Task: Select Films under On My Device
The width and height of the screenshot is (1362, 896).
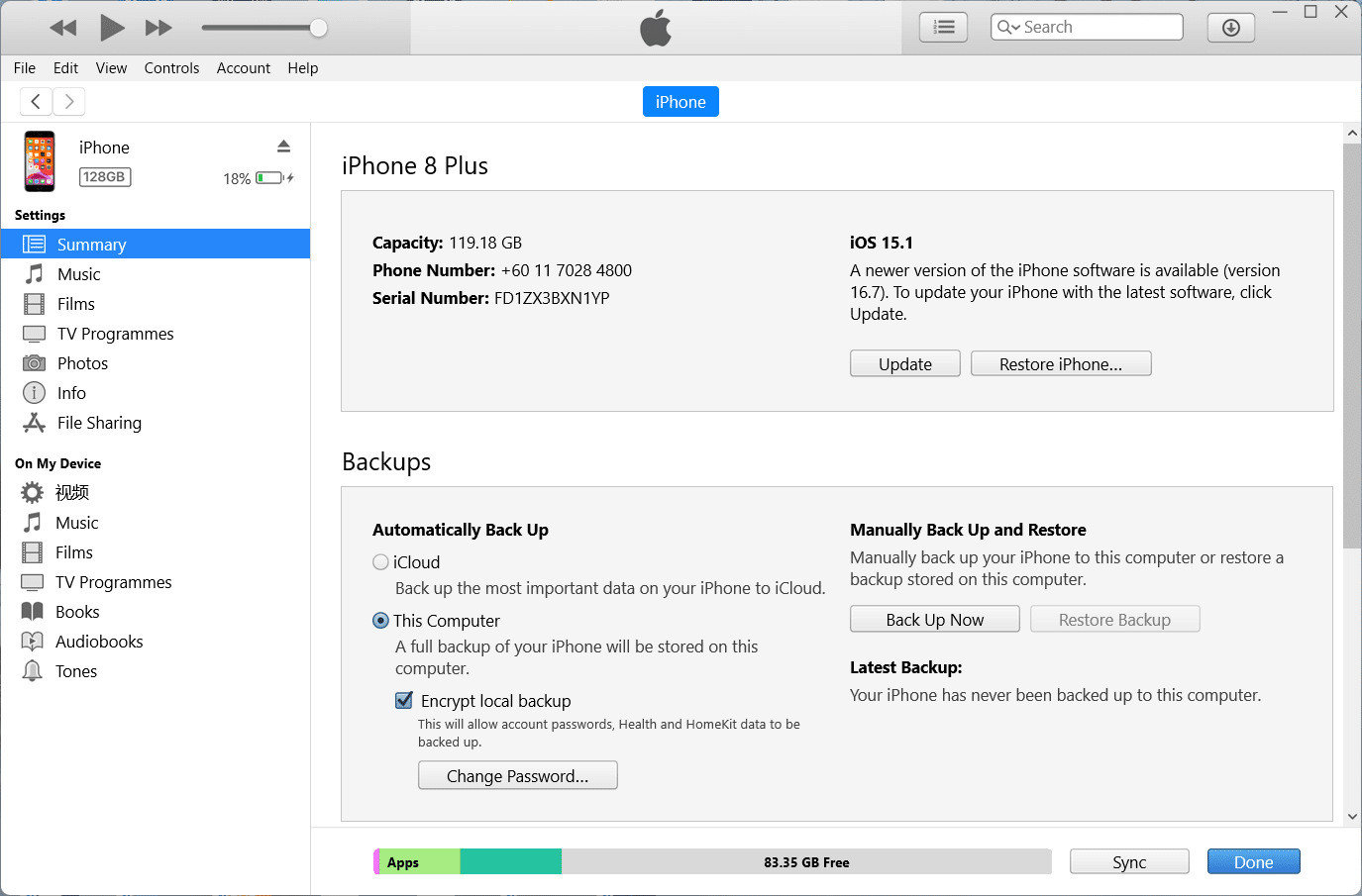Action: pos(156,552)
